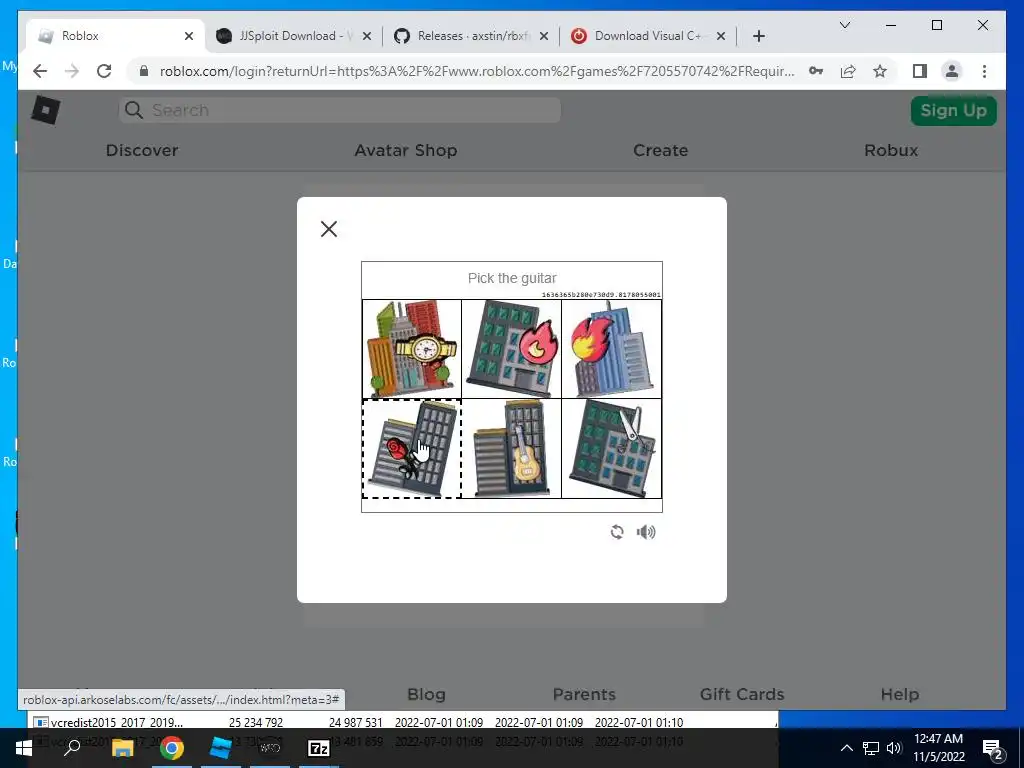Open the Robux menu item
1024x768 pixels.
(891, 150)
